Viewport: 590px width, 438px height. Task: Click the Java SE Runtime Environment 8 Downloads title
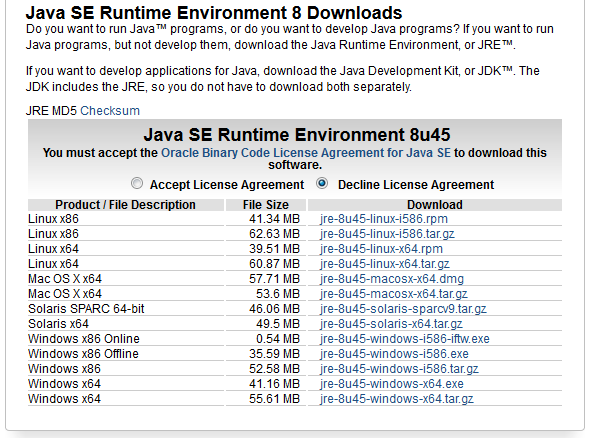click(214, 13)
